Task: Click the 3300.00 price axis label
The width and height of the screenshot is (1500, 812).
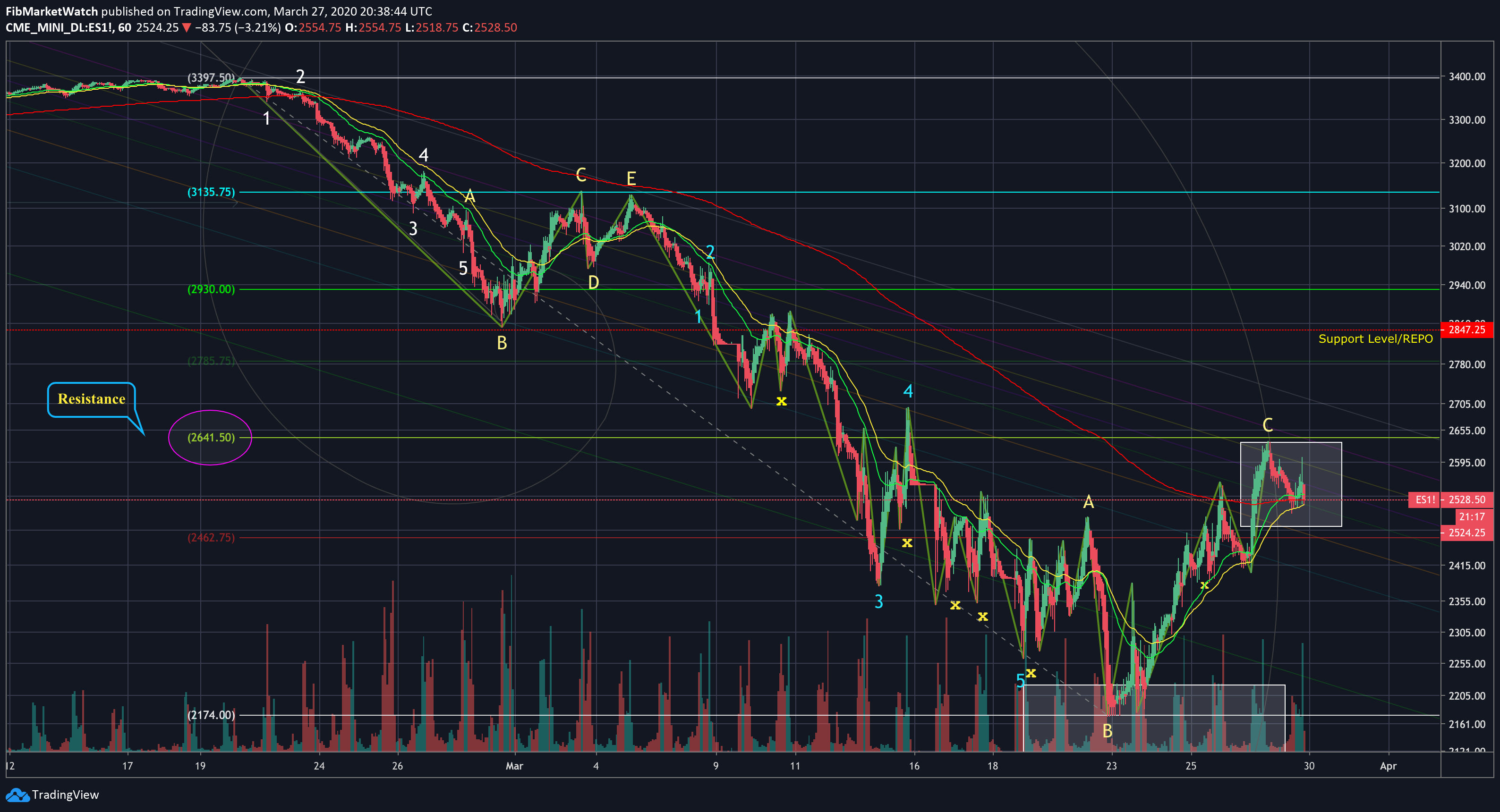Action: pos(1467,120)
